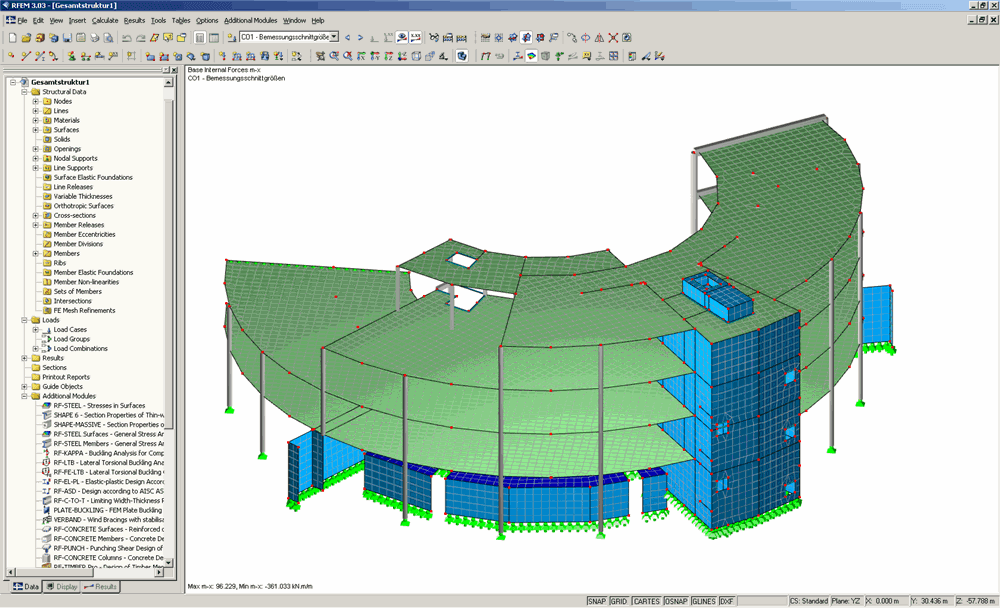1000x608 pixels.
Task: Enable GRID from the status bar
Action: point(621,601)
